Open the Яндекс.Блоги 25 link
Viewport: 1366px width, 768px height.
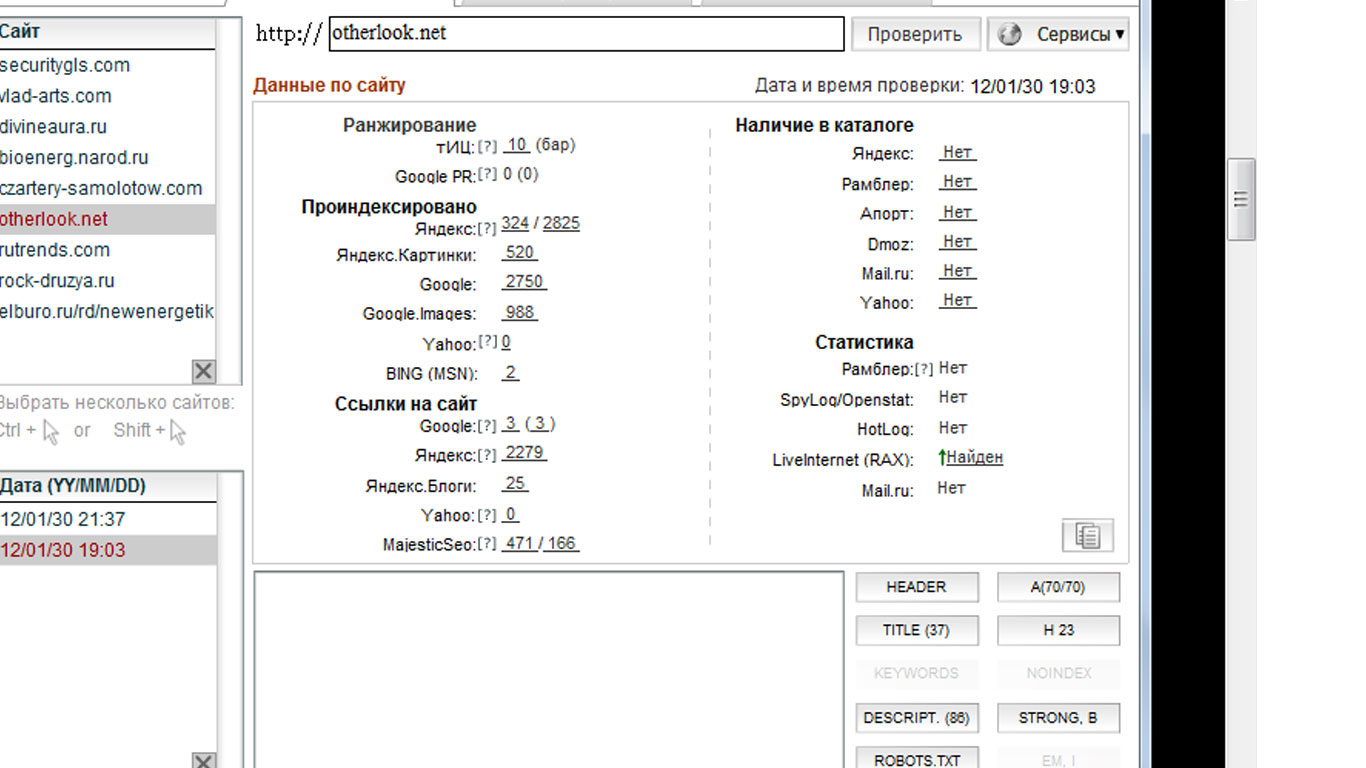(515, 484)
